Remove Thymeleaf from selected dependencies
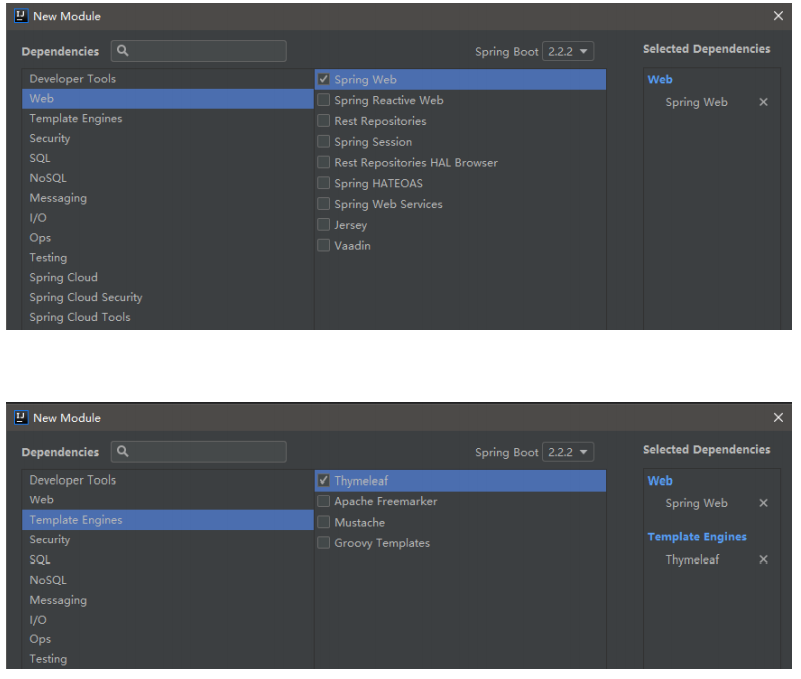The height and width of the screenshot is (679, 801). pyautogui.click(x=763, y=559)
